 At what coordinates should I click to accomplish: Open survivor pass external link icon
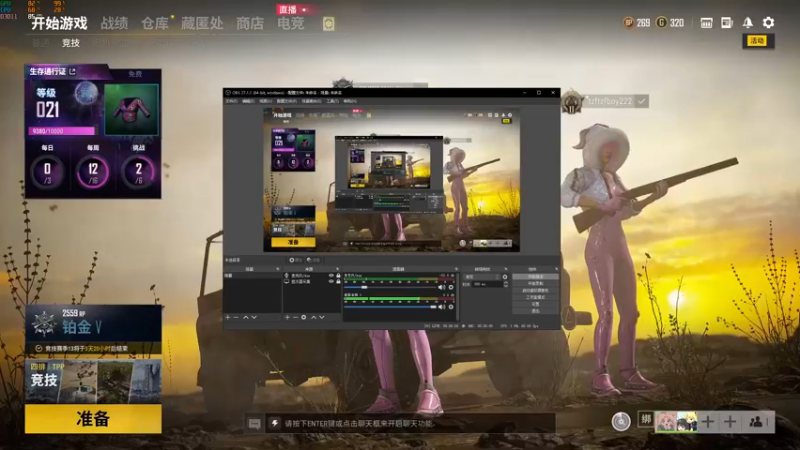coord(72,71)
